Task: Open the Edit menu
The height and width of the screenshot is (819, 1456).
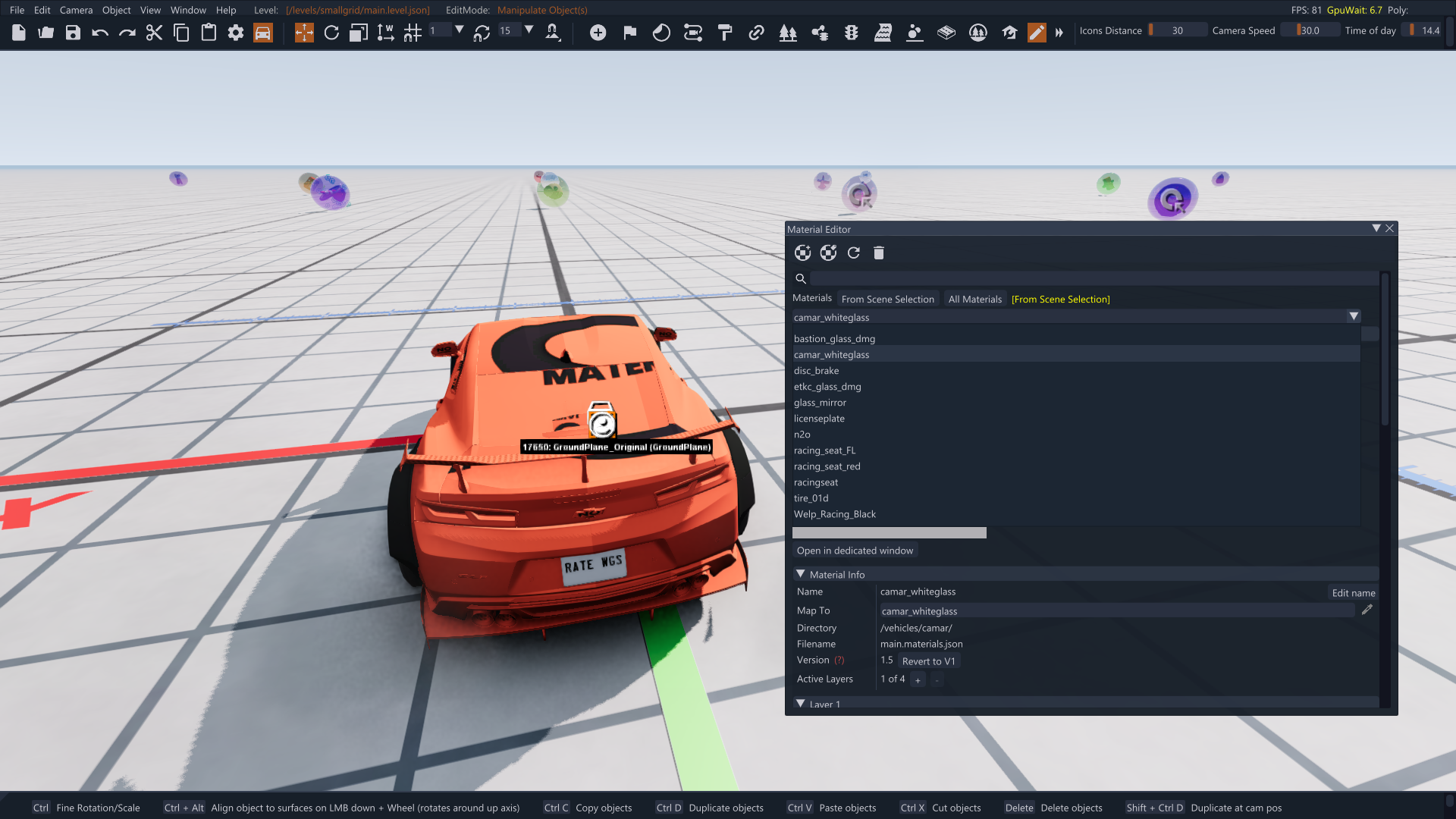Action: 42,10
